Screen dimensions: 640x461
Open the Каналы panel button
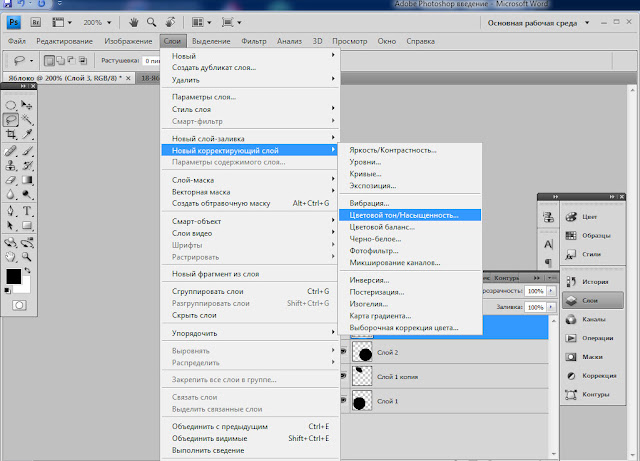tap(593, 319)
